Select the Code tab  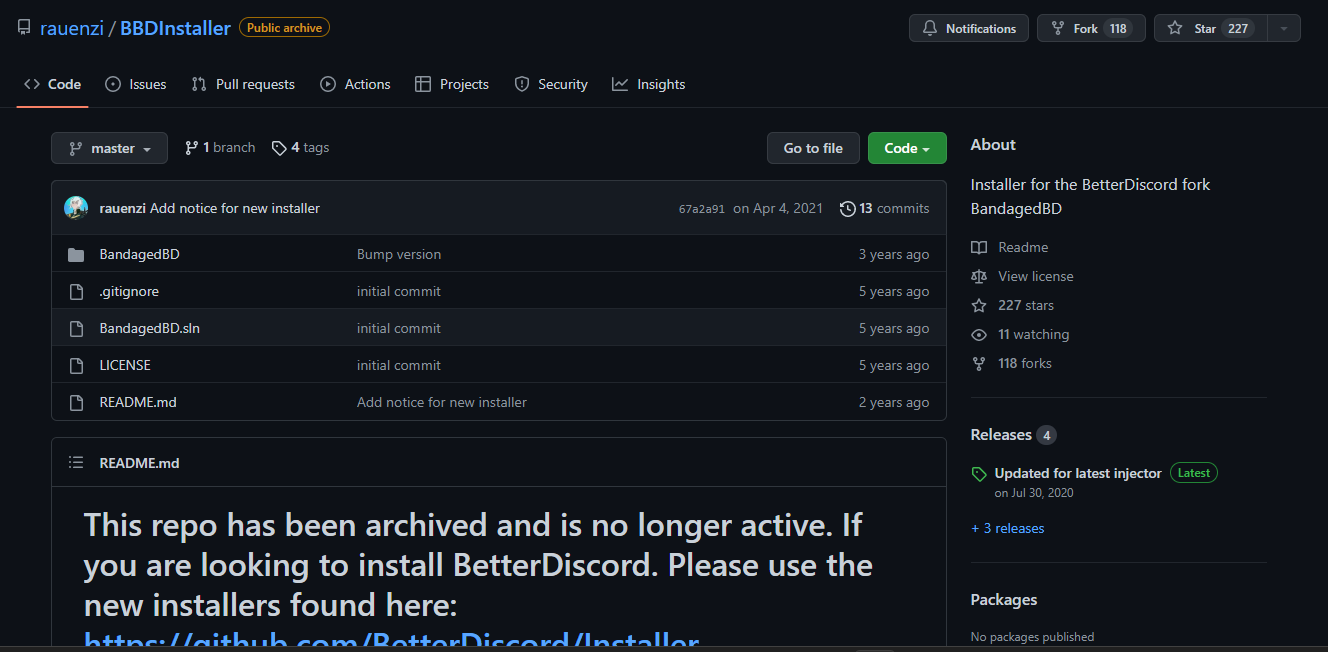53,84
